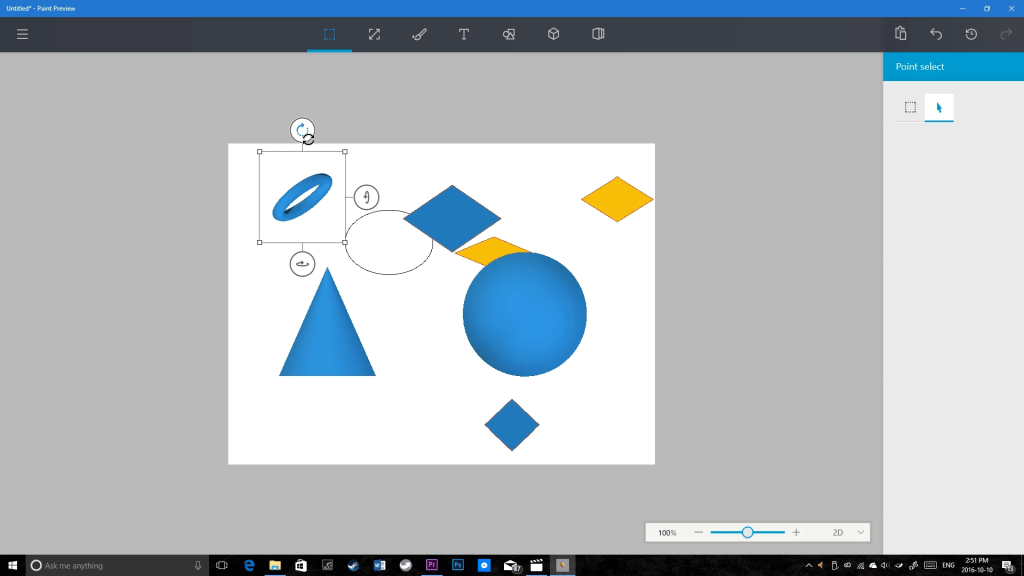This screenshot has height=576, width=1024.
Task: Select the blue cone shape
Action: (x=327, y=333)
